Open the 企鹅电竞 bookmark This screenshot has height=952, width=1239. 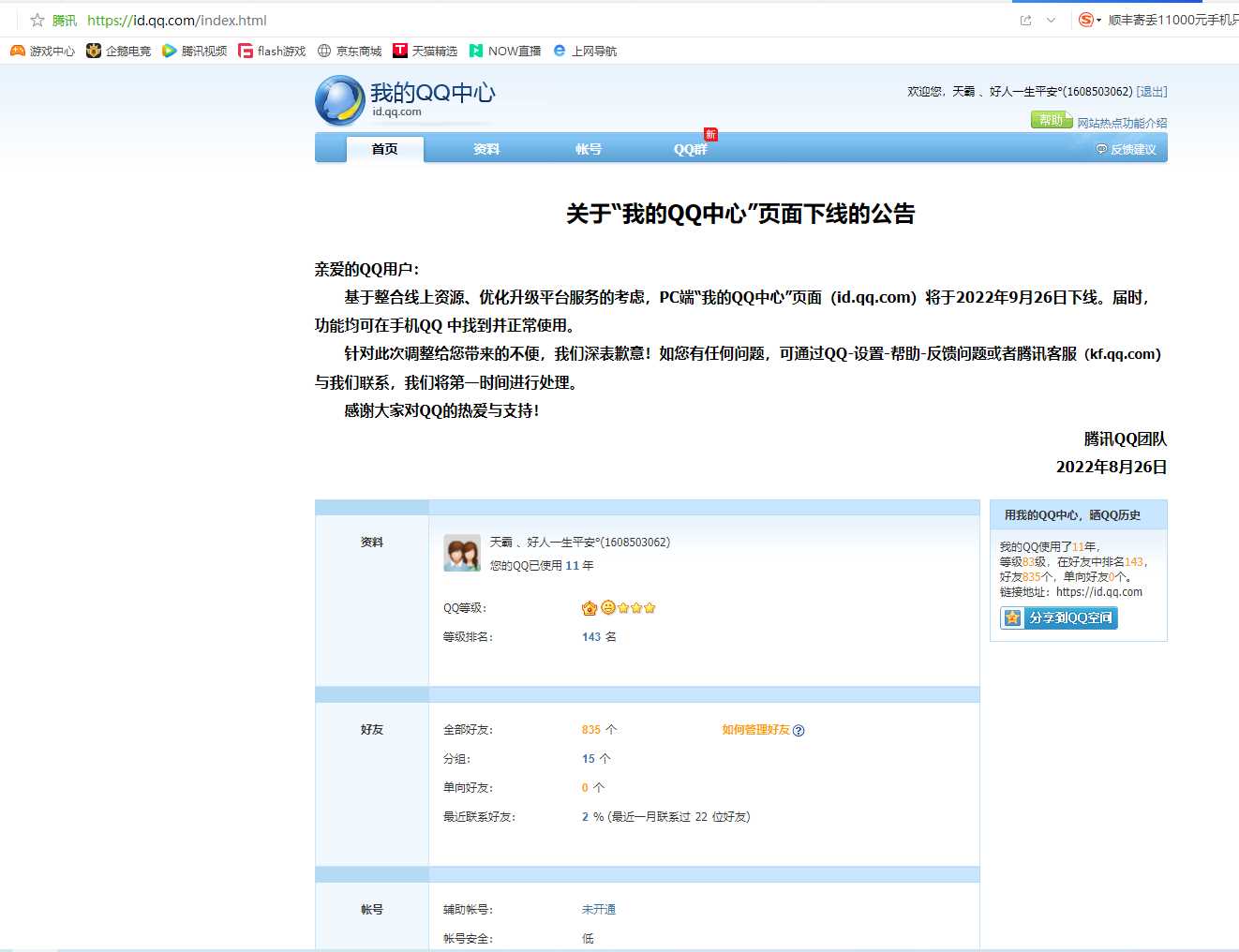coord(118,51)
